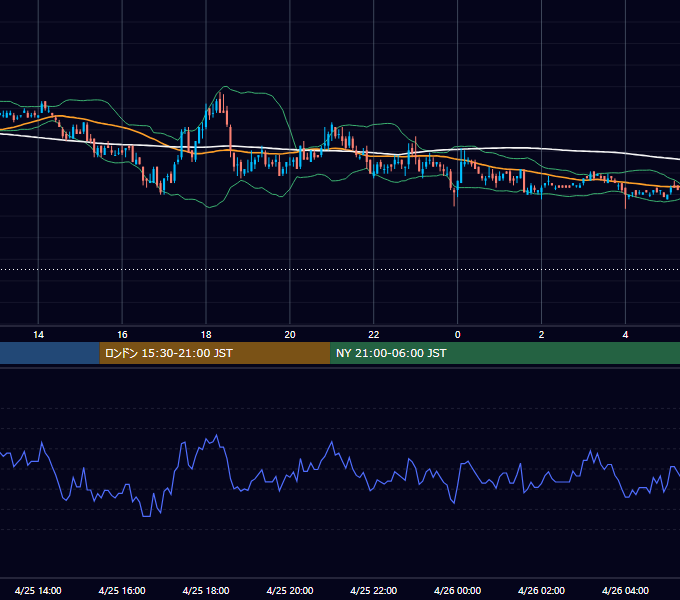The image size is (680, 600).
Task: Click the 4/26 00:00 time label
Action: (458, 590)
